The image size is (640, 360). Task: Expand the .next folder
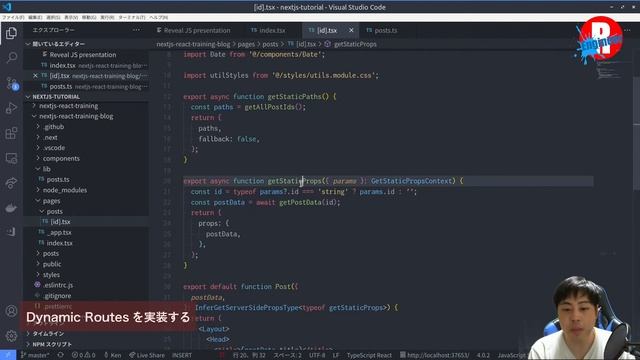click(51, 138)
